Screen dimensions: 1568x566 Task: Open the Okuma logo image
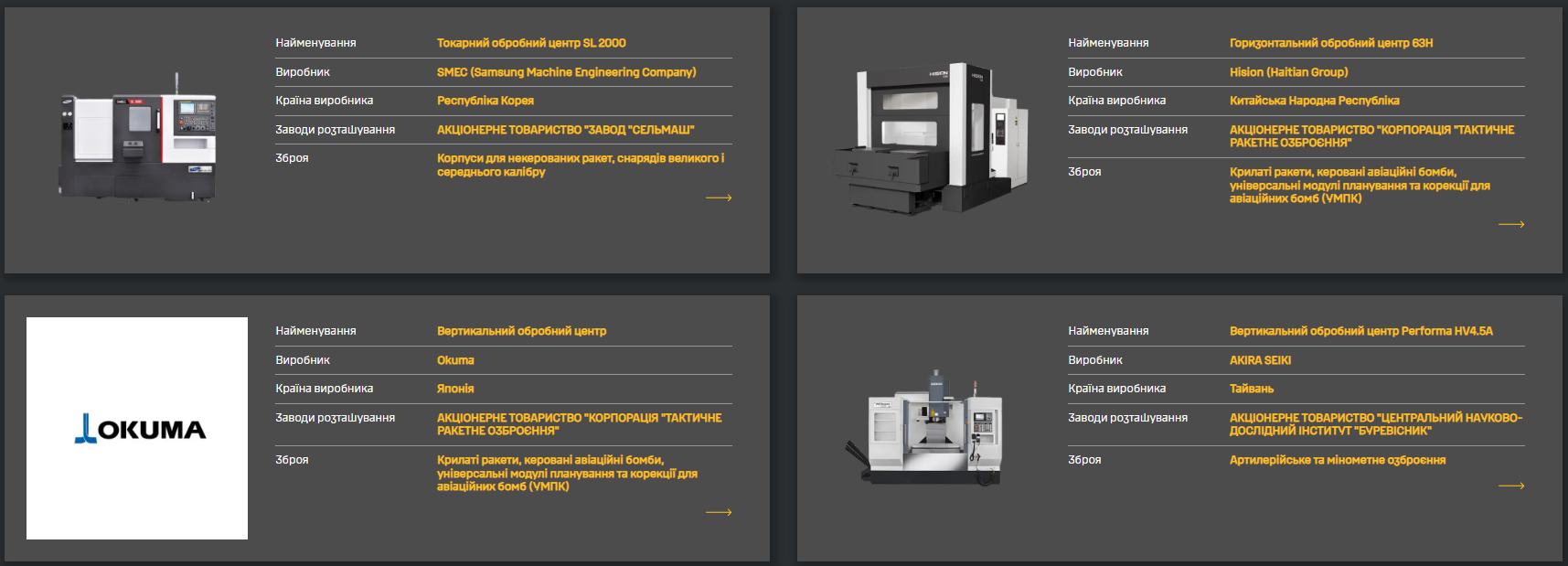pyautogui.click(x=137, y=428)
